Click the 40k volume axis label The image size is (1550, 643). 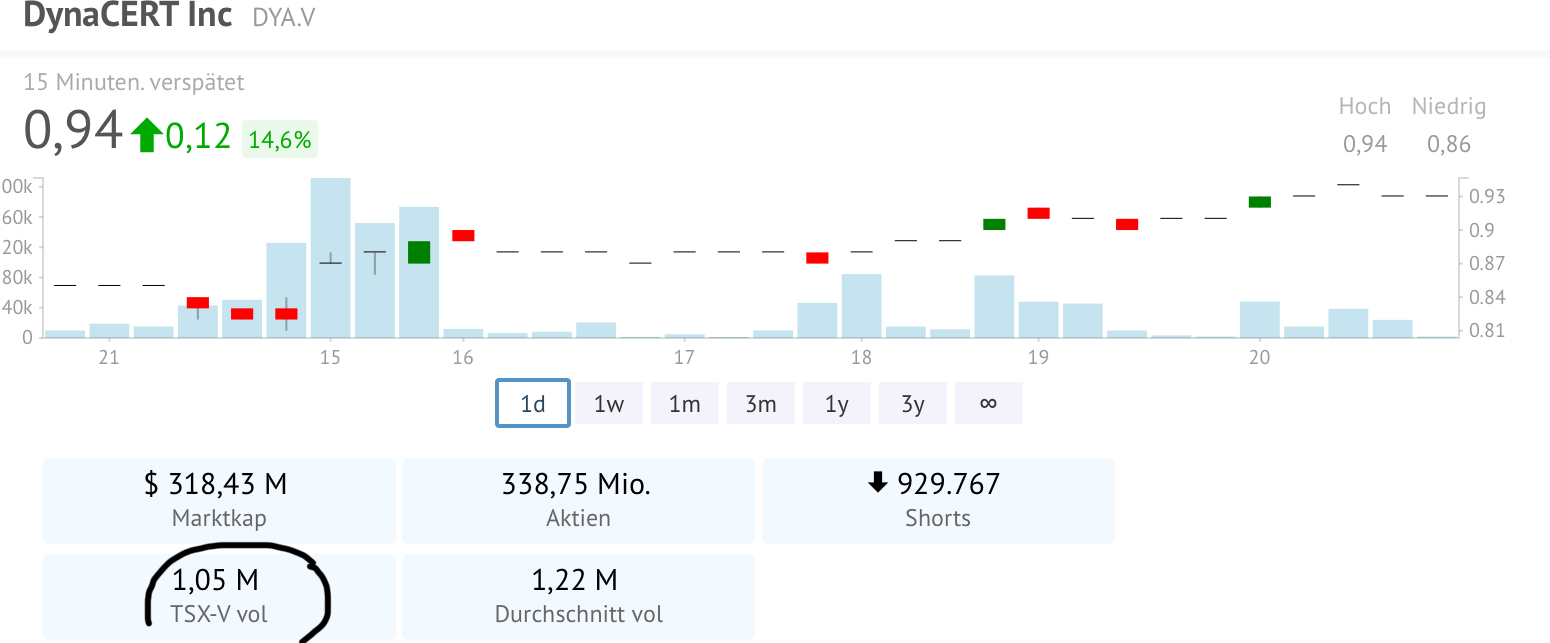(18, 308)
